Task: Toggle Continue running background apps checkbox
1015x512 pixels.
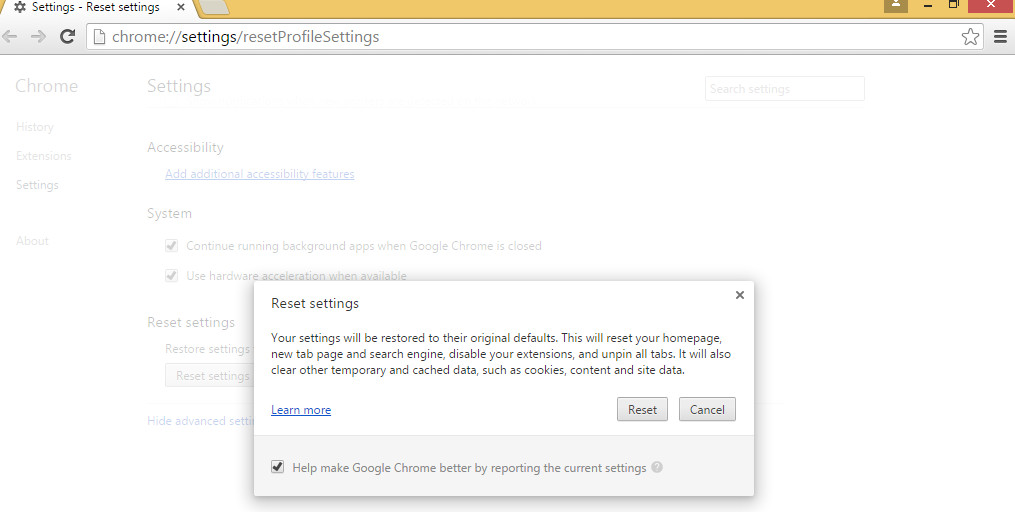Action: 172,246
